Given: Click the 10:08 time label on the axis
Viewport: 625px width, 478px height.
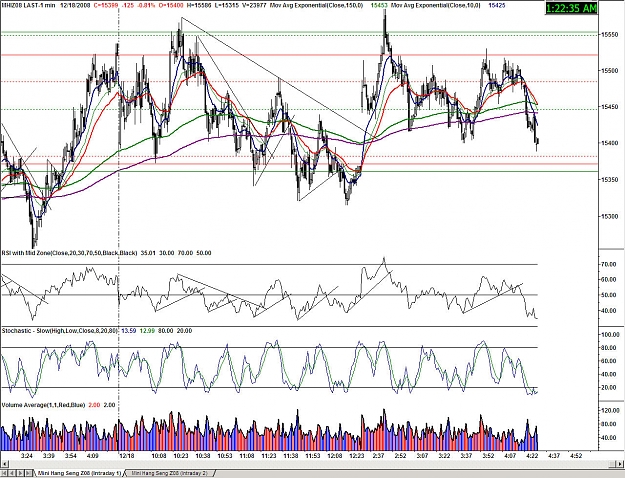Looking at the screenshot, I should point(159,455).
